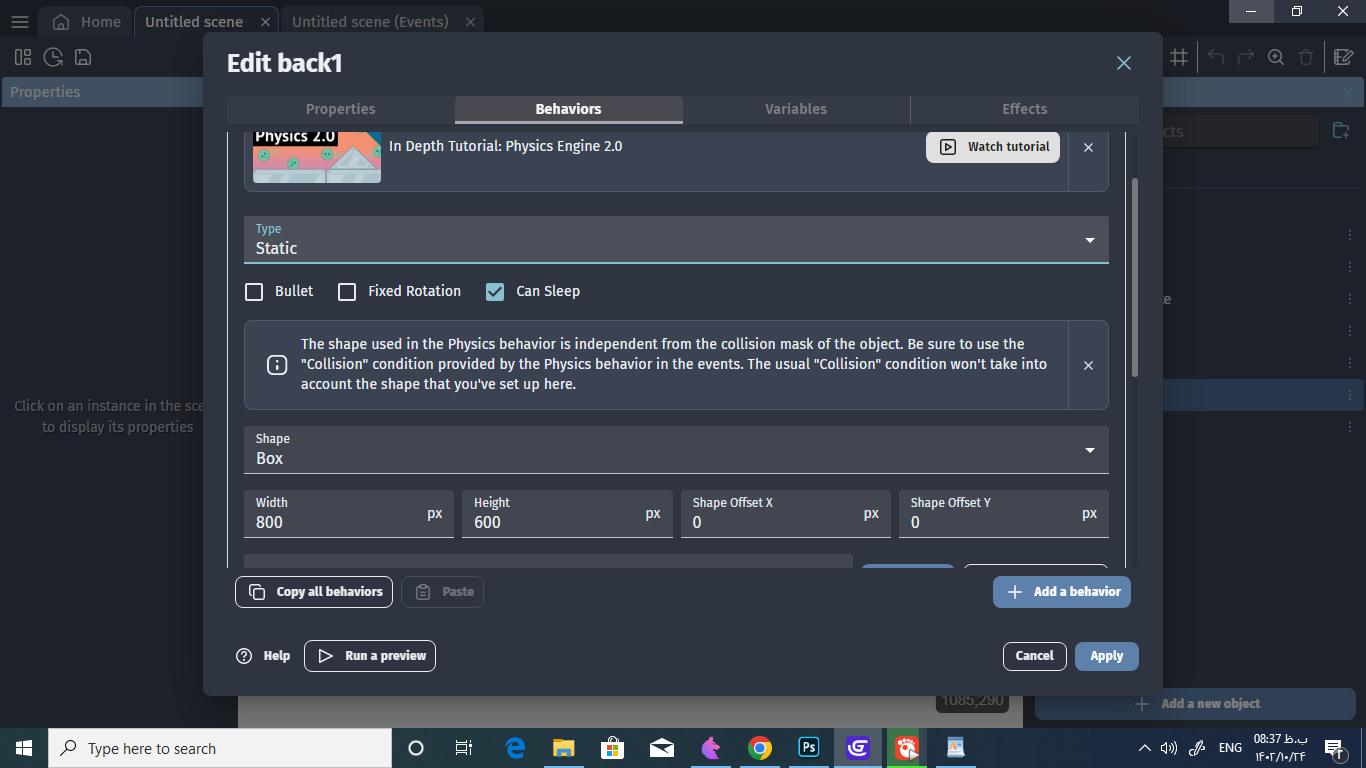
Task: Save project using the floppy disk icon
Action: pyautogui.click(x=83, y=57)
